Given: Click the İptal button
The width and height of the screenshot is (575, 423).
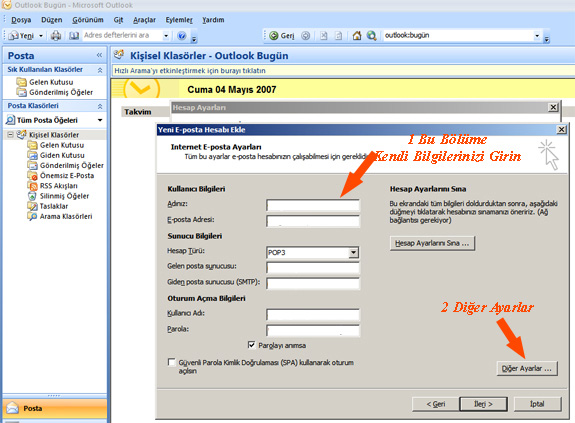Looking at the screenshot, I should click(537, 404).
